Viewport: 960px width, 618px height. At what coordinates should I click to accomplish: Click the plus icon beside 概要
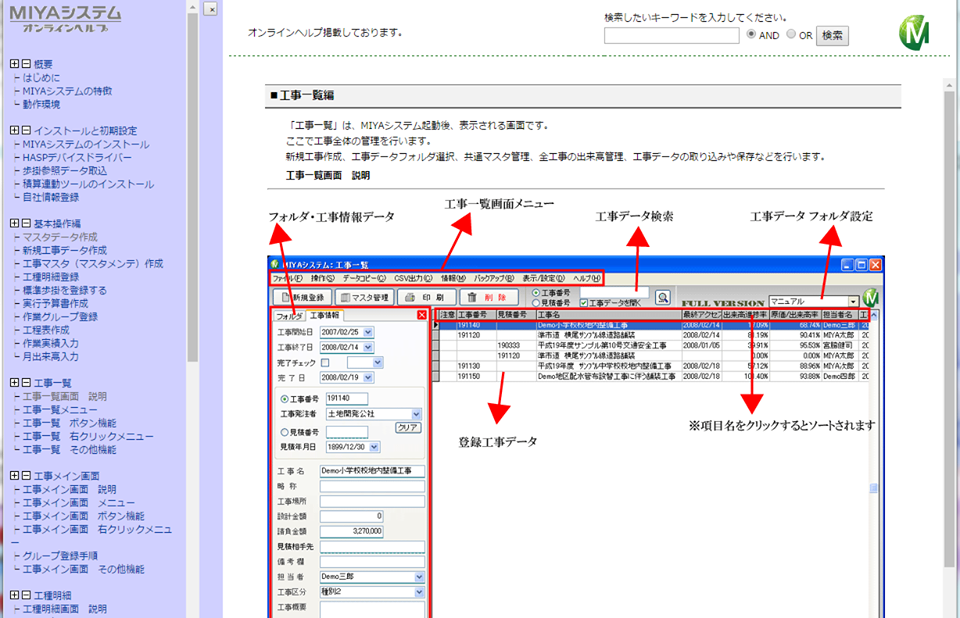(x=15, y=64)
